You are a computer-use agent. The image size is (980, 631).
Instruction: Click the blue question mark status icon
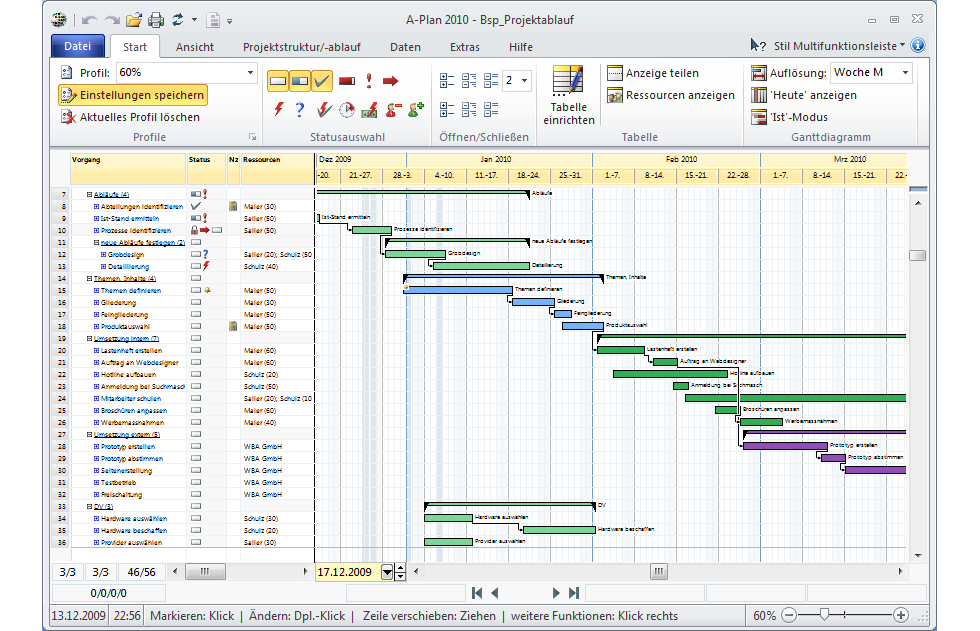(x=300, y=110)
